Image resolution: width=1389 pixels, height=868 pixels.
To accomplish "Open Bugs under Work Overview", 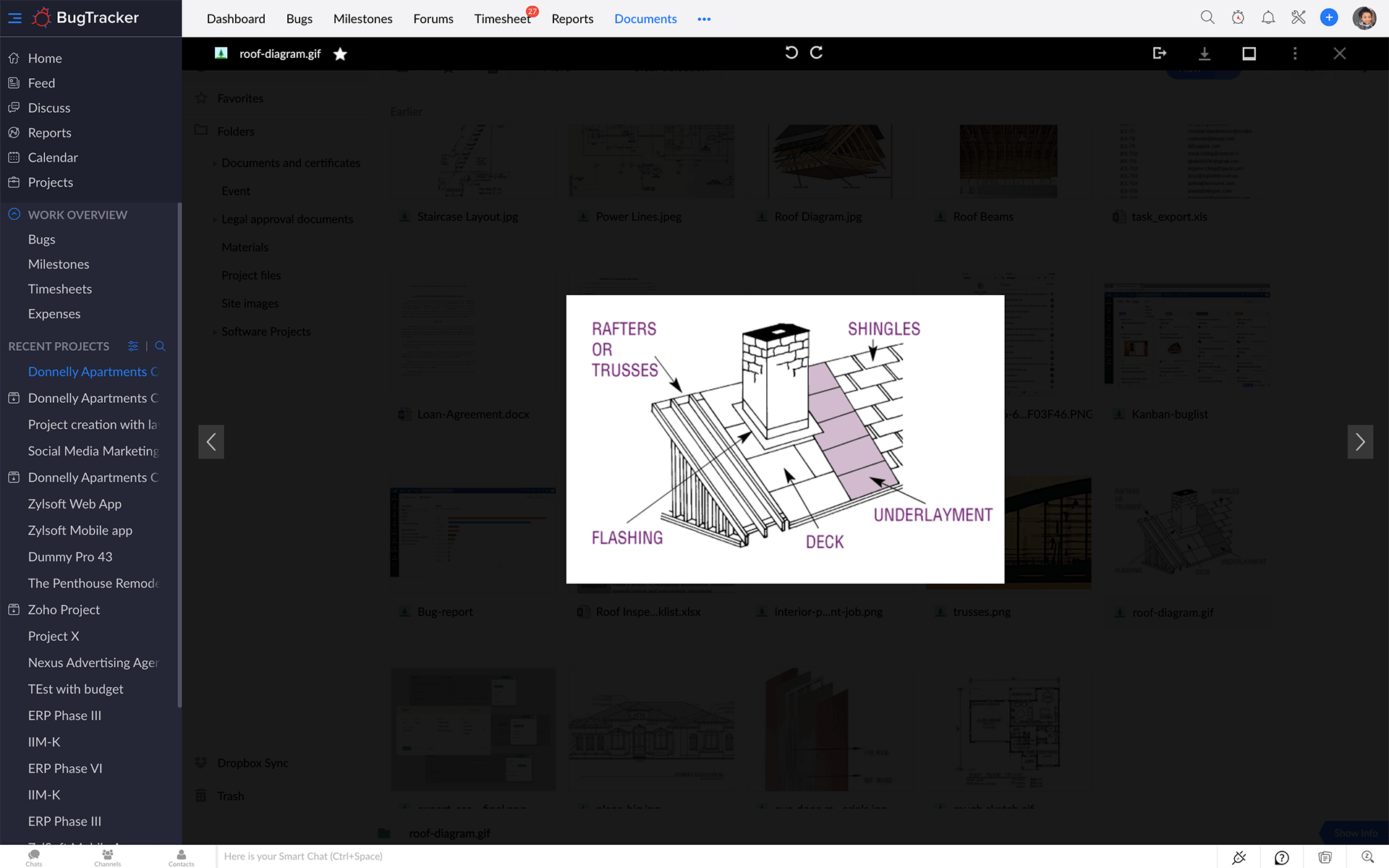I will 42,239.
